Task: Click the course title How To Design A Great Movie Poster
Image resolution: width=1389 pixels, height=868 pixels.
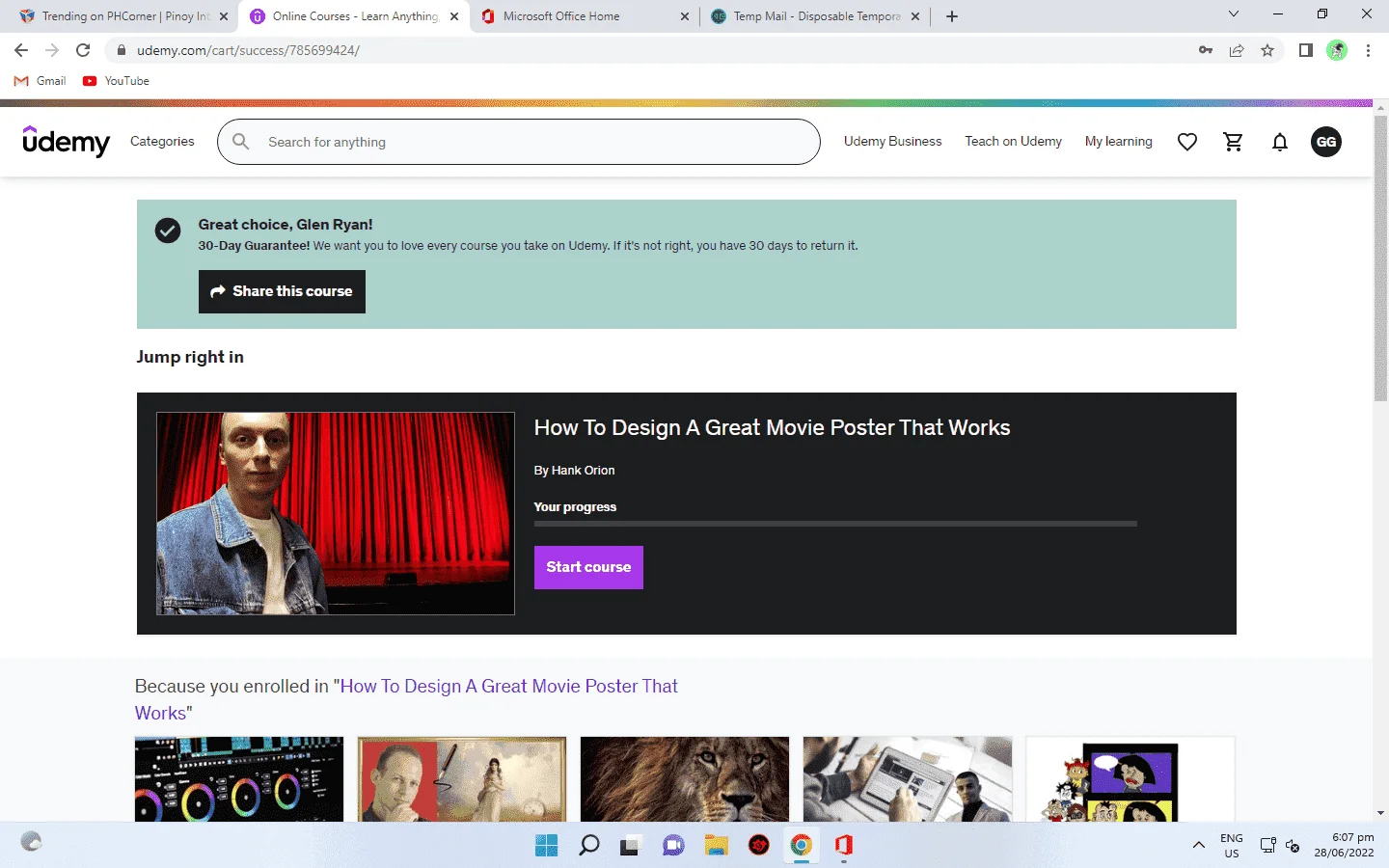Action: pos(772,427)
